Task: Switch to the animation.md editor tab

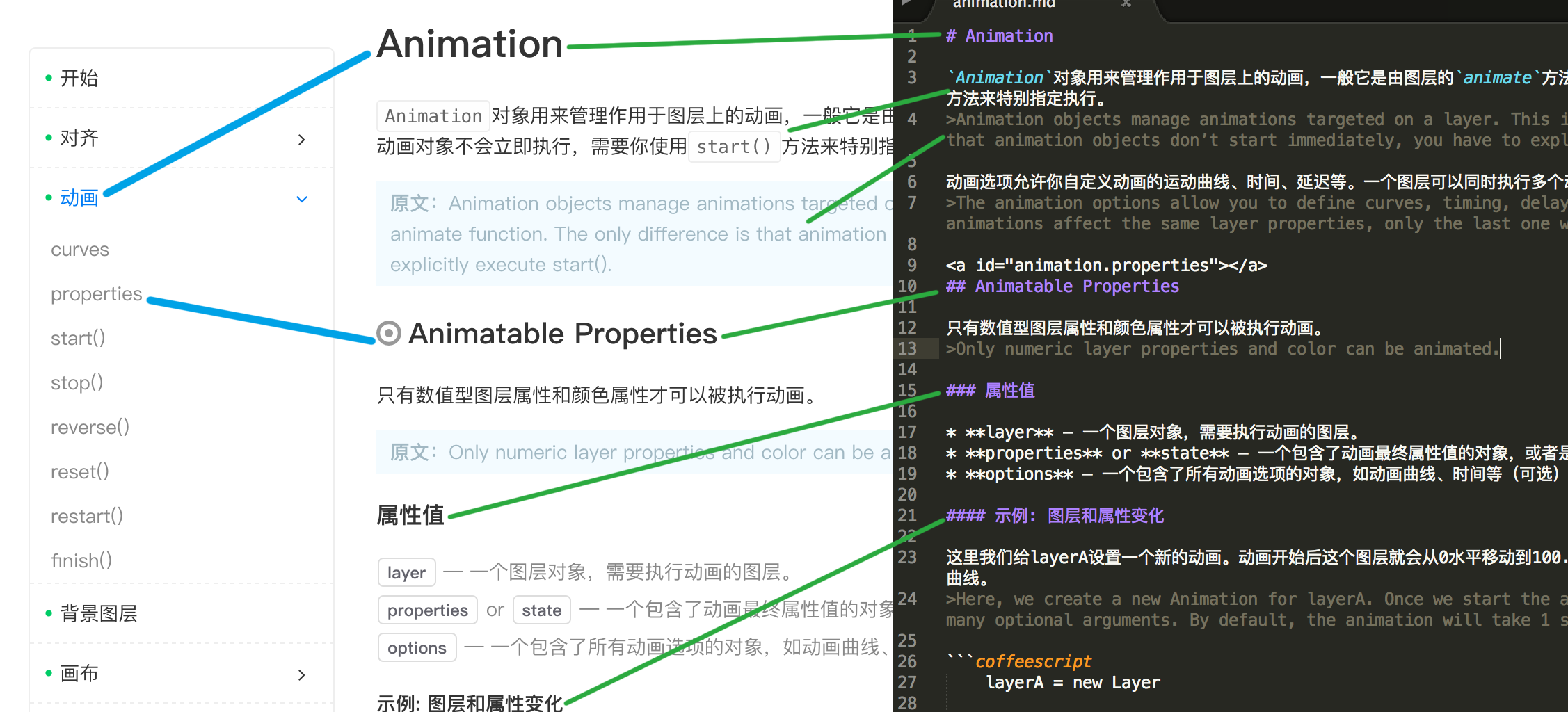Action: (1004, 4)
